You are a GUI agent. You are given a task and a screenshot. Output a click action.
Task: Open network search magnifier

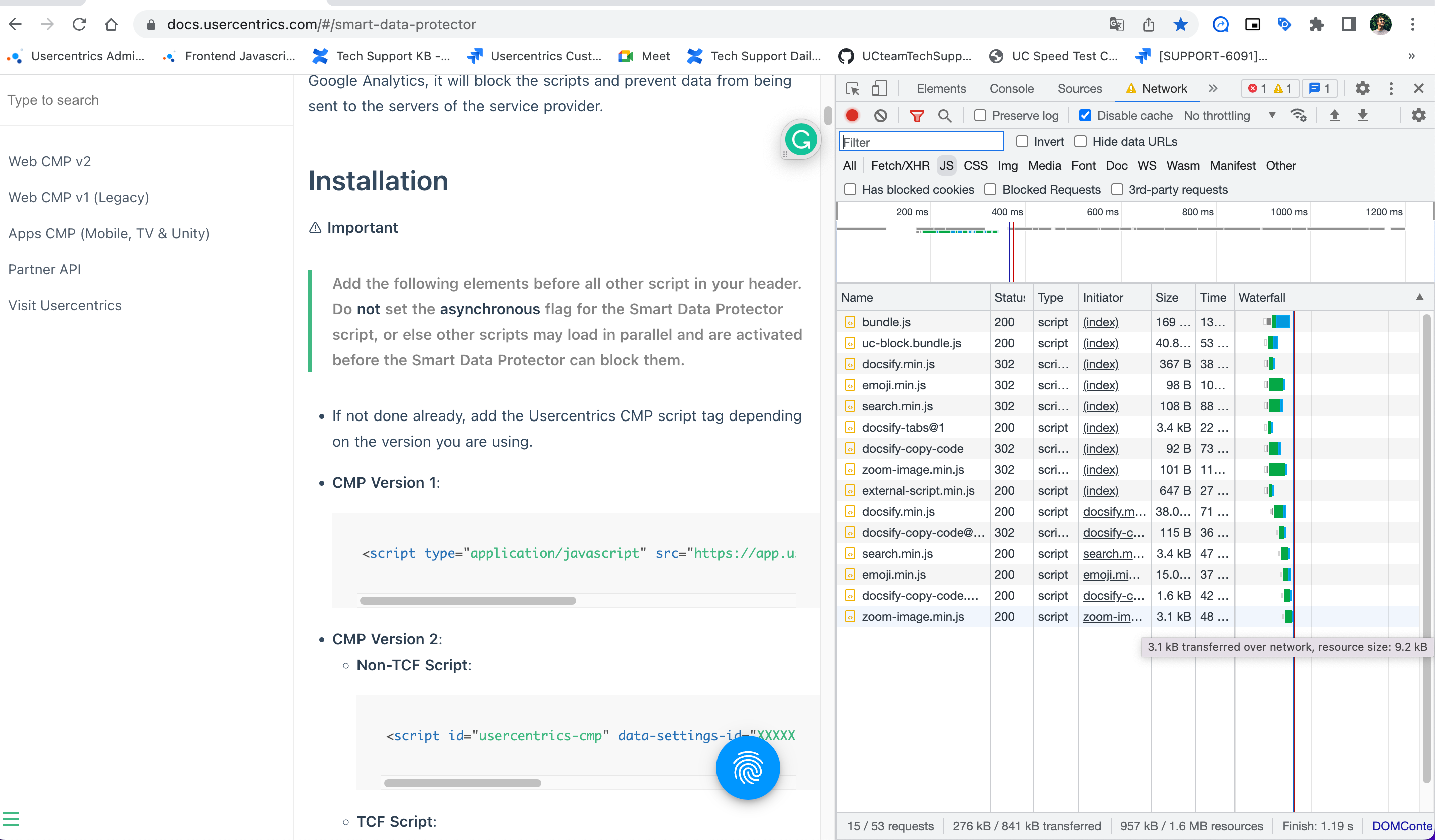tap(945, 116)
